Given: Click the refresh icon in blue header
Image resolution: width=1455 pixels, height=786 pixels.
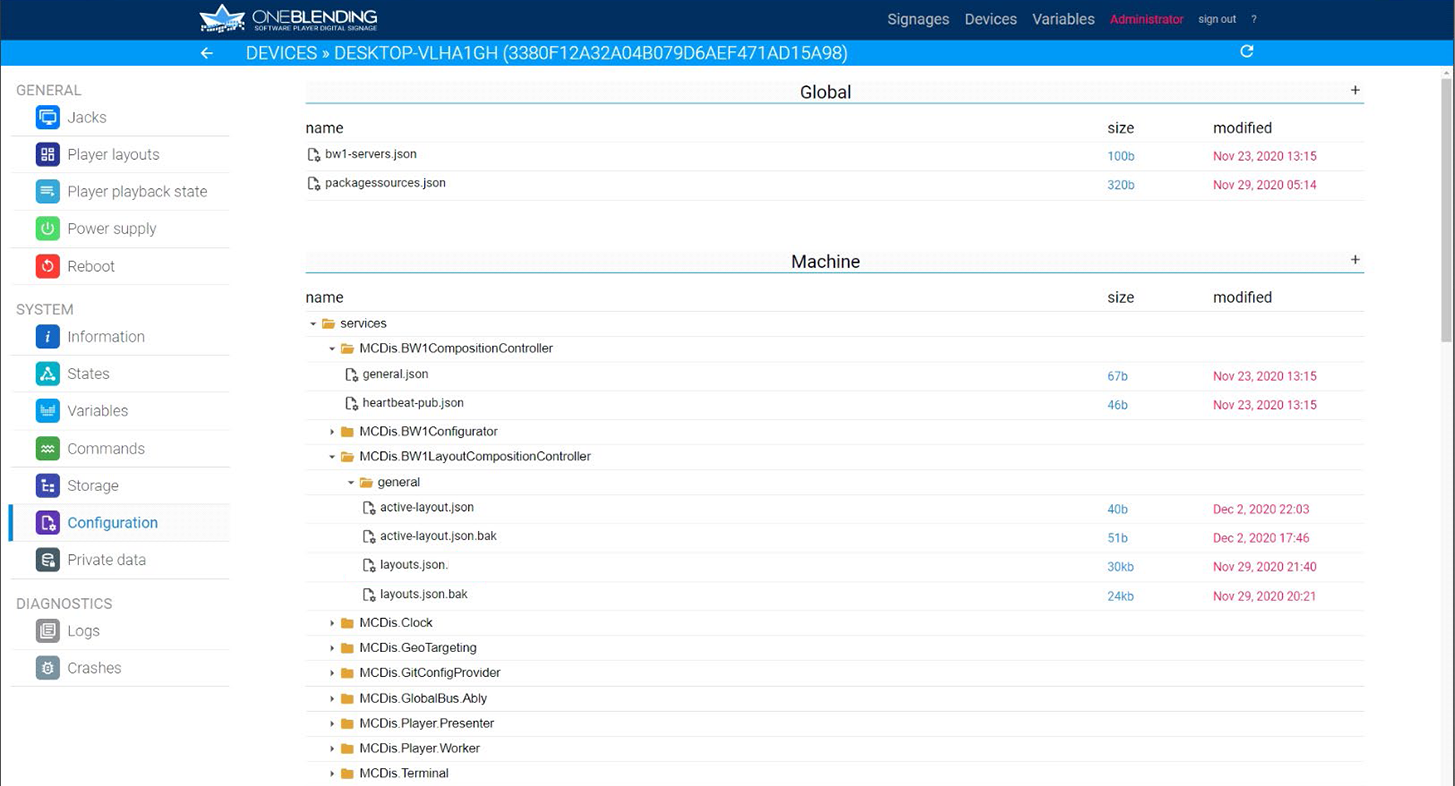Looking at the screenshot, I should pos(1246,52).
